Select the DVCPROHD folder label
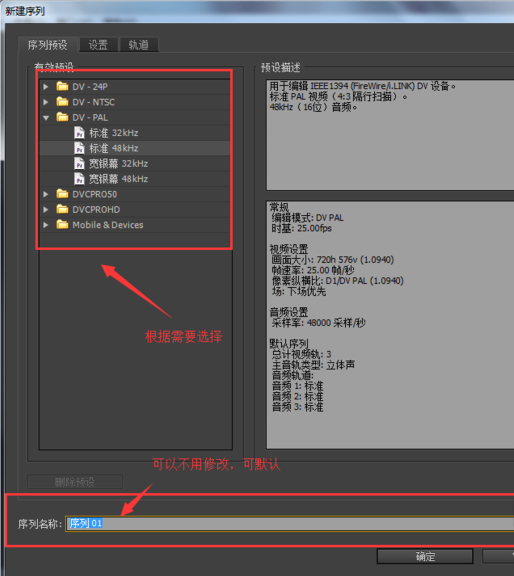514x576 pixels. coord(96,210)
